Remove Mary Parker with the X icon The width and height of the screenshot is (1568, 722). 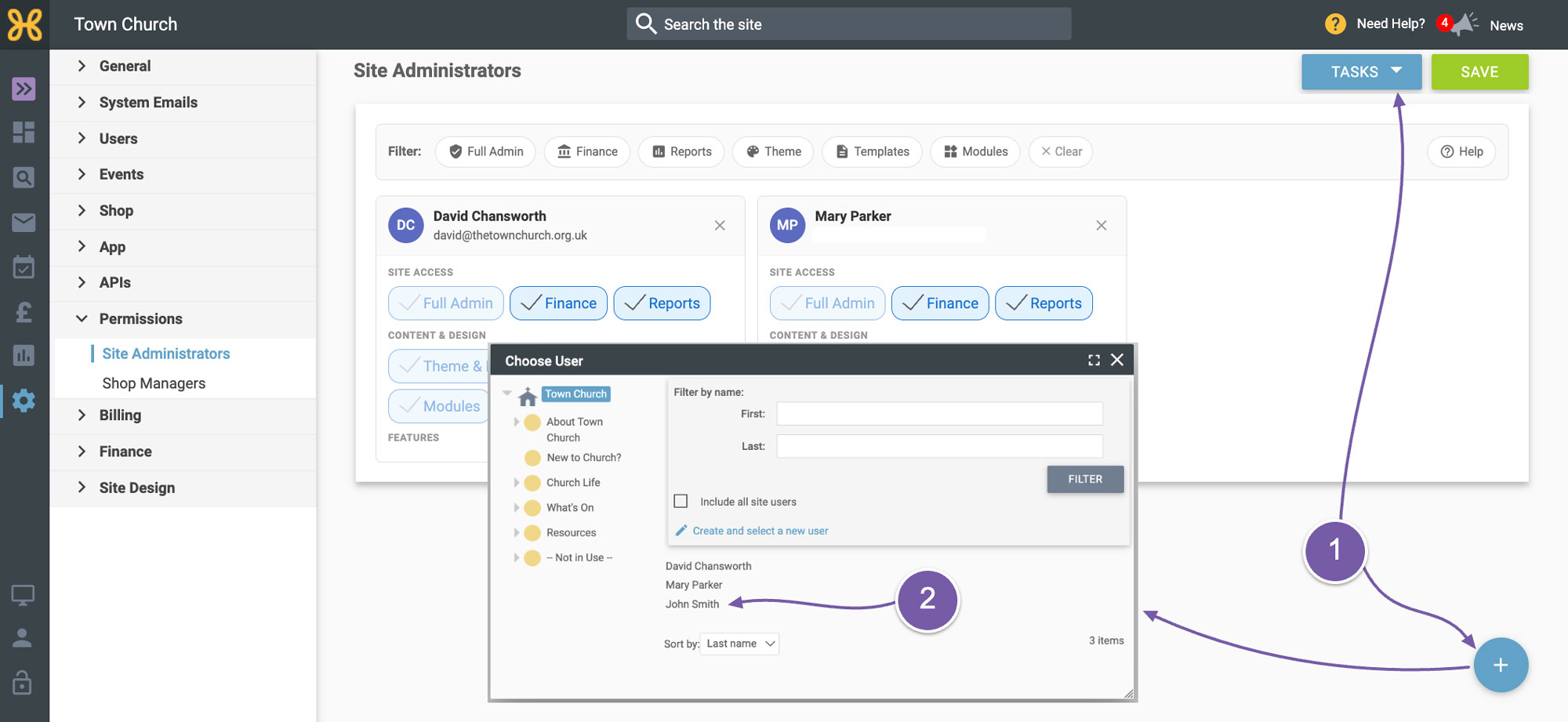[1102, 226]
